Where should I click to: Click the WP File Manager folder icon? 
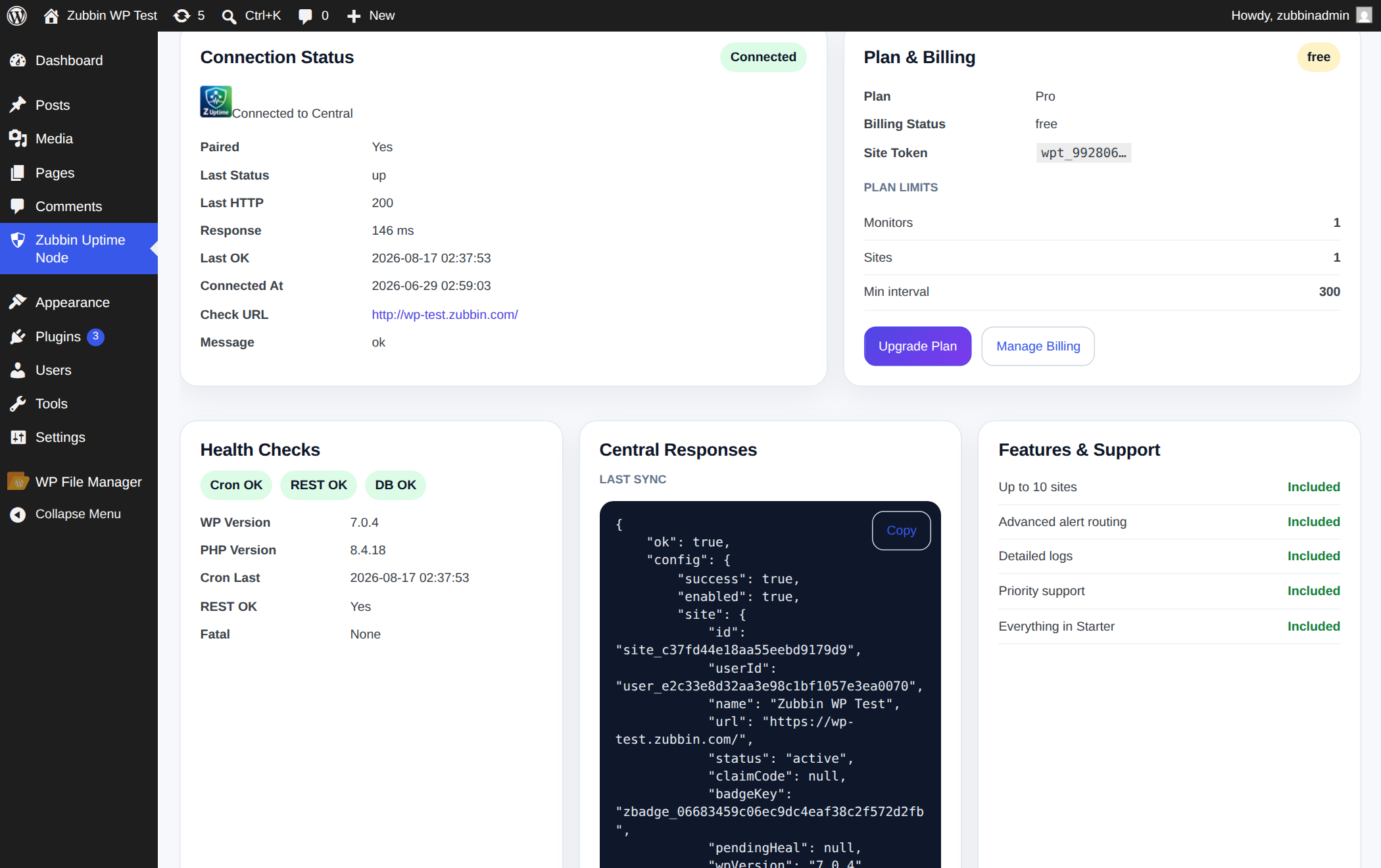coord(18,481)
